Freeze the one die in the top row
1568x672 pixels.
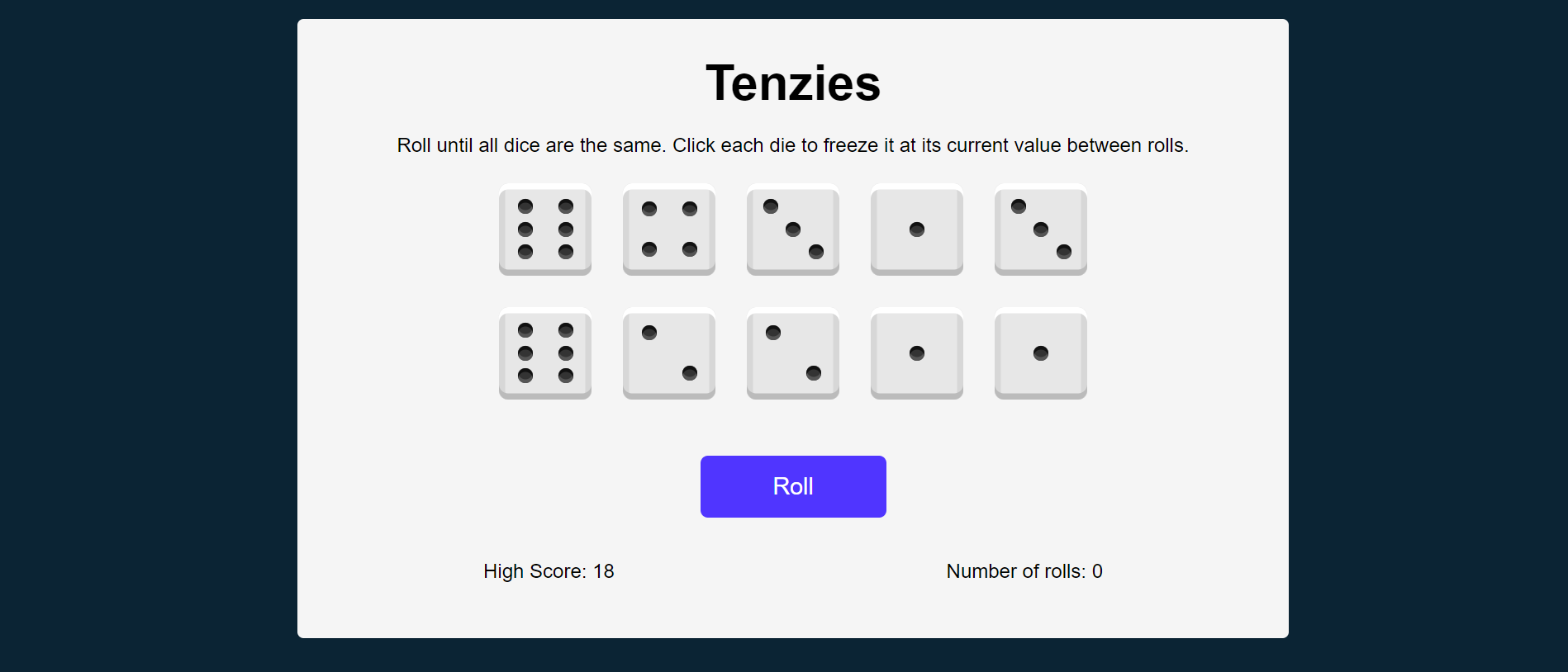tap(916, 230)
